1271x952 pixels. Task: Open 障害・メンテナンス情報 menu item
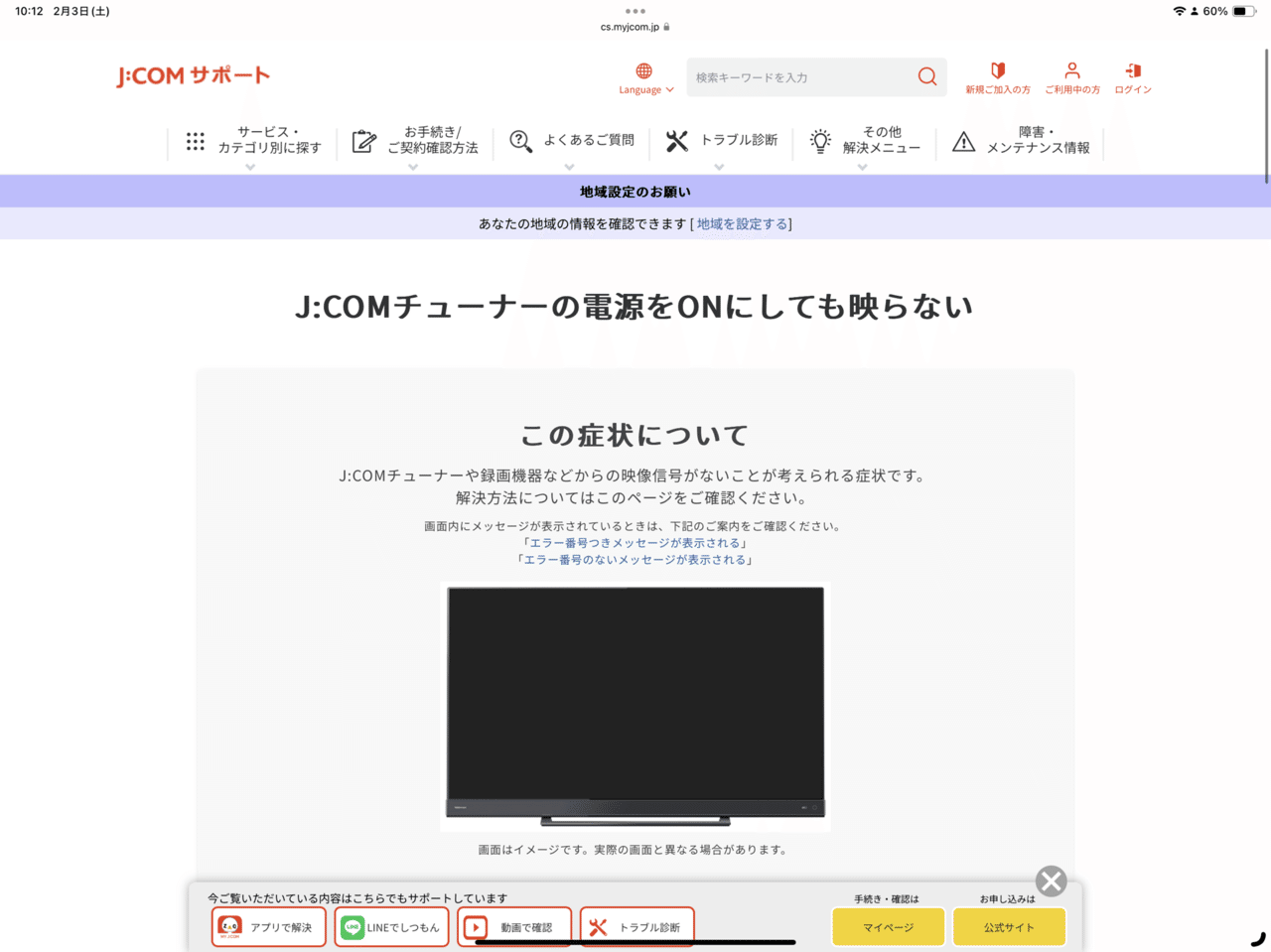pos(1039,140)
